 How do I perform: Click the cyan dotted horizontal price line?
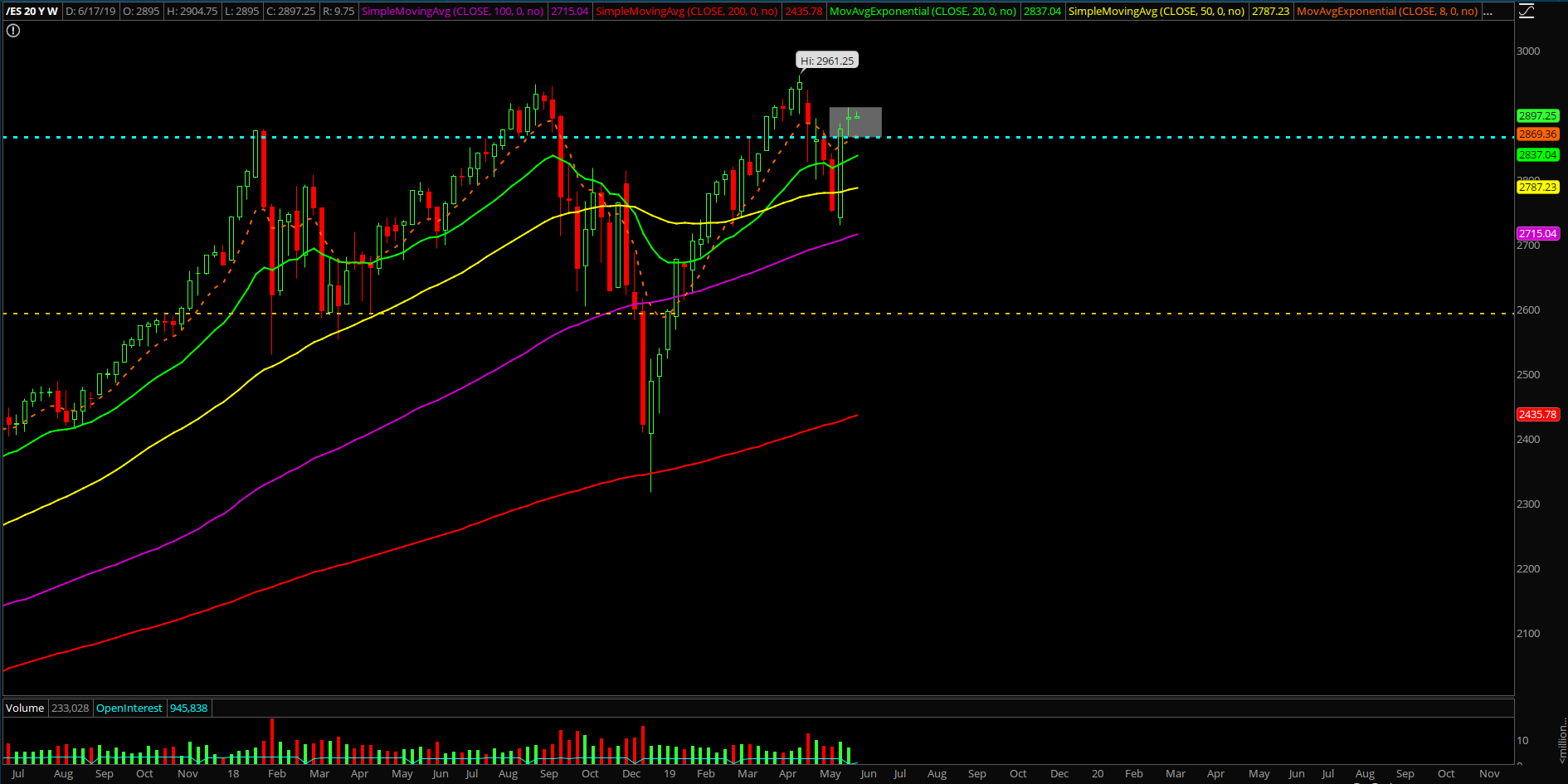point(1079,138)
